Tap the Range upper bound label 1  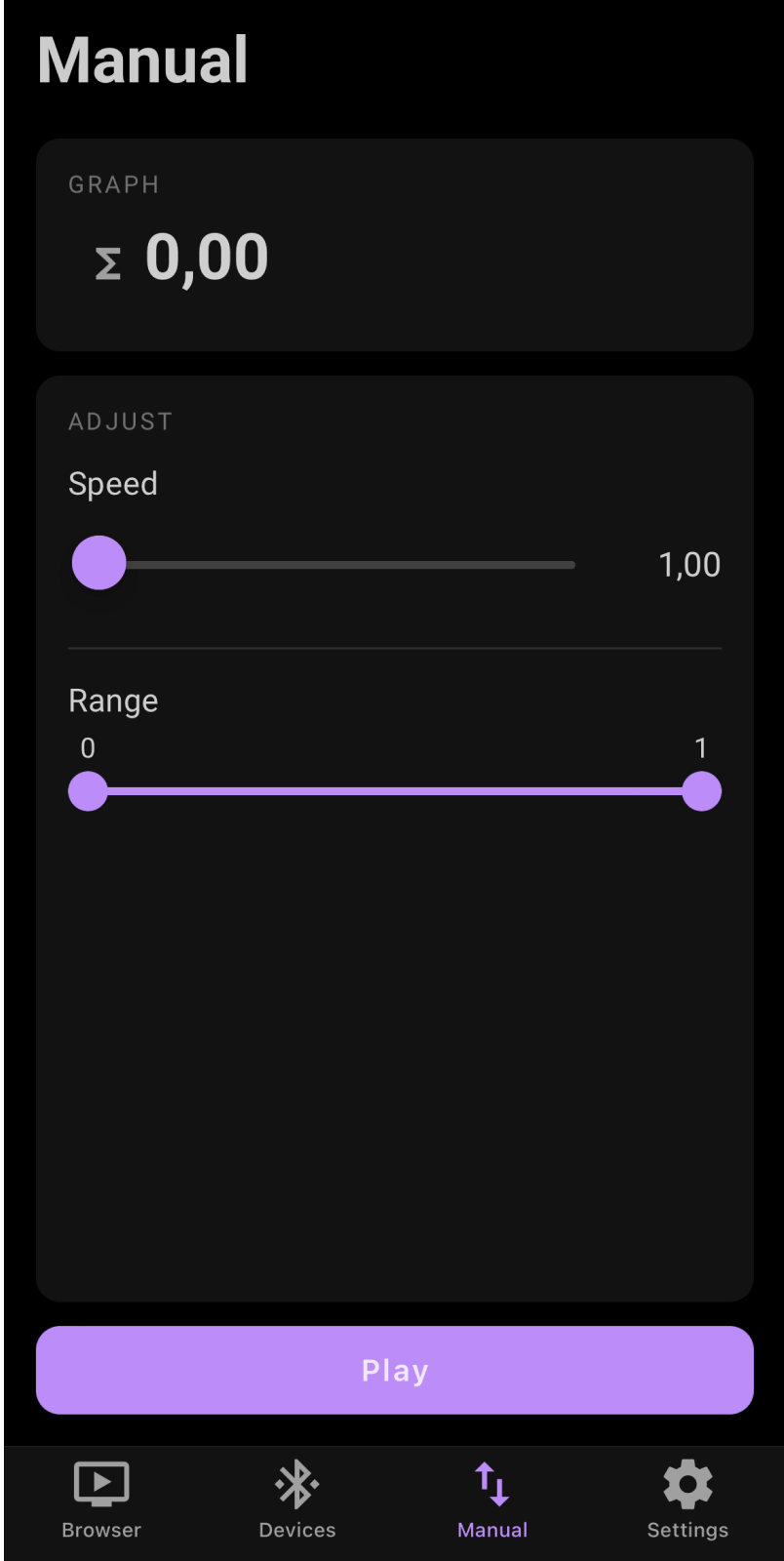click(x=700, y=748)
